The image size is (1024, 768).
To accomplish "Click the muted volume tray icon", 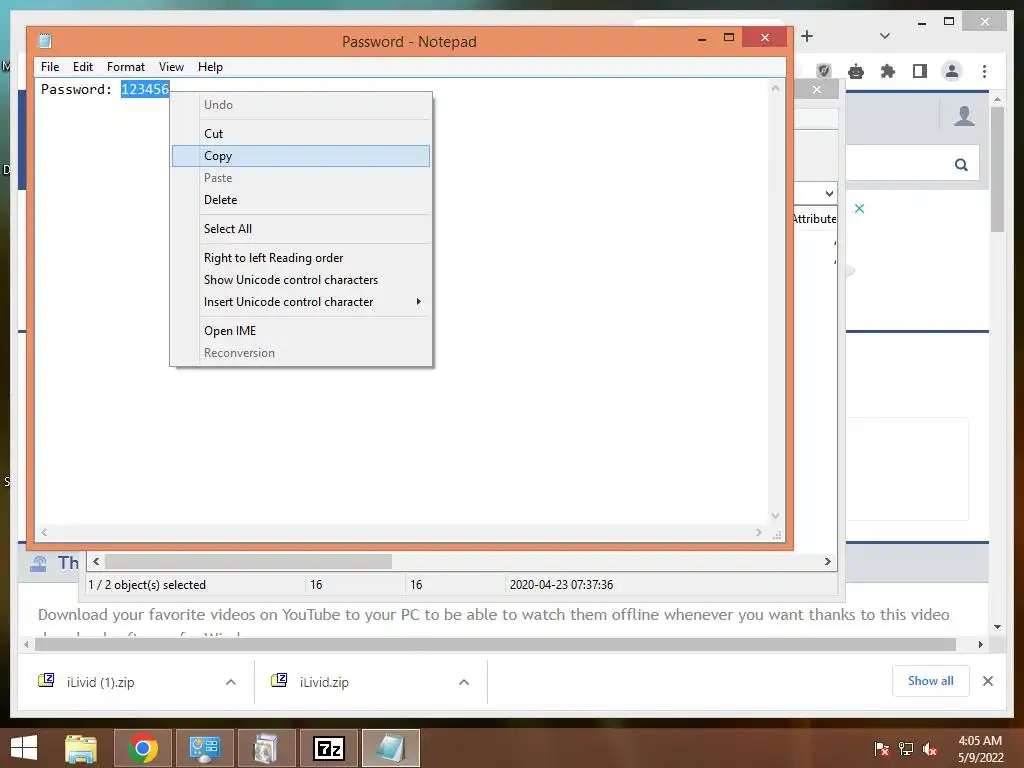I will tap(930, 749).
